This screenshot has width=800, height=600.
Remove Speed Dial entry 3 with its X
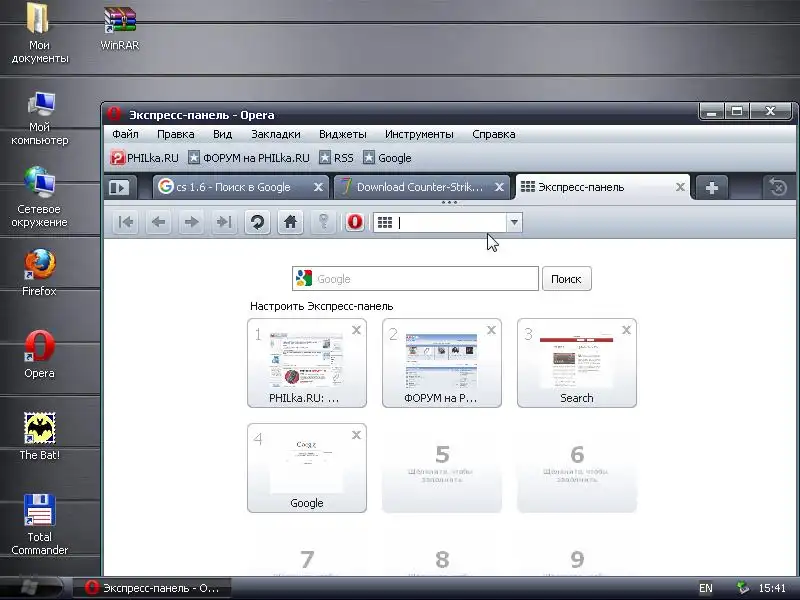(x=627, y=330)
